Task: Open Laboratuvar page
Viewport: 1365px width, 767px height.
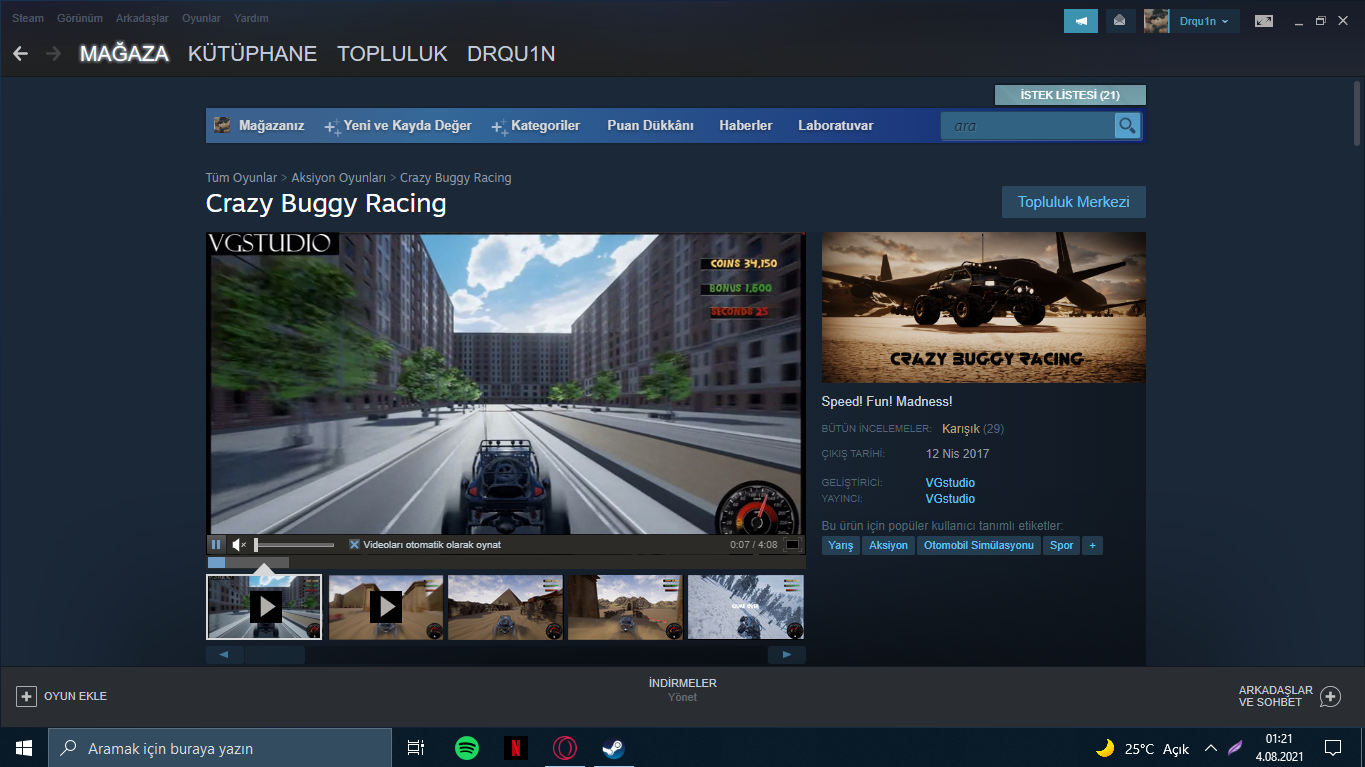Action: [836, 126]
